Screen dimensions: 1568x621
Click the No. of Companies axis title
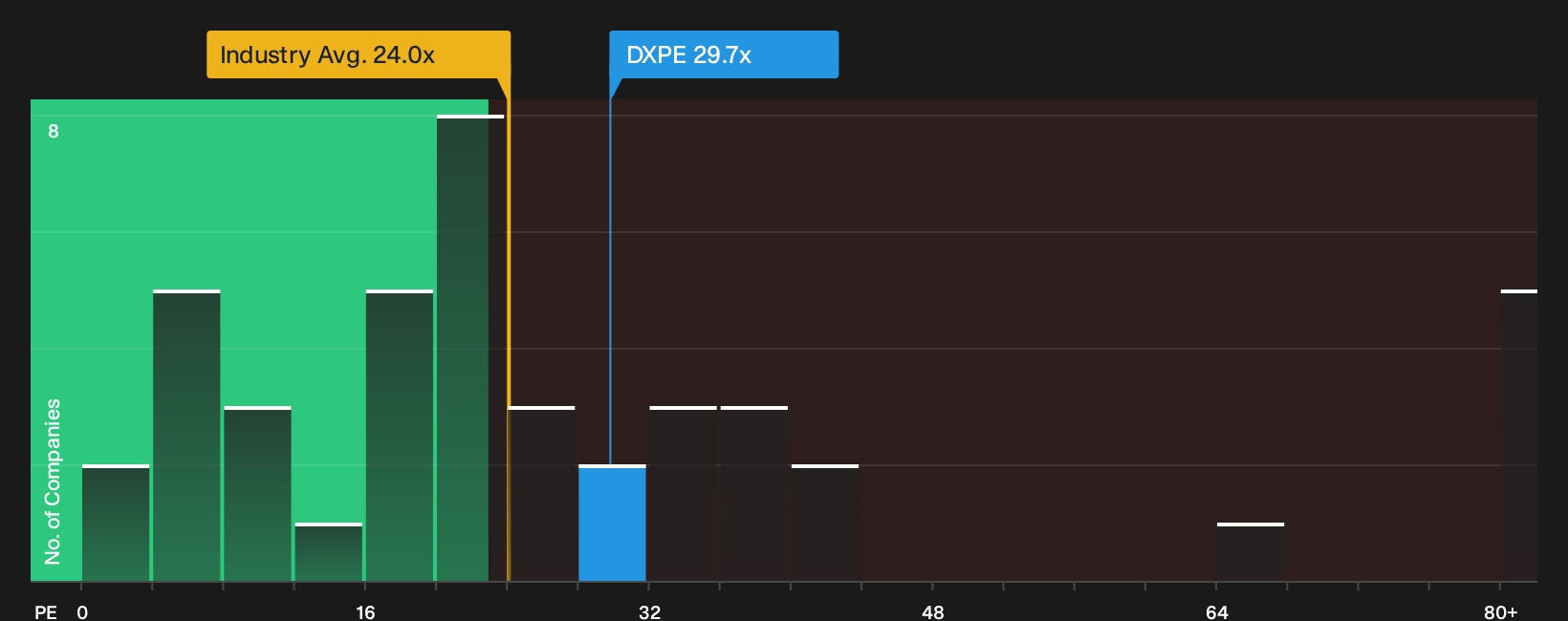(53, 481)
